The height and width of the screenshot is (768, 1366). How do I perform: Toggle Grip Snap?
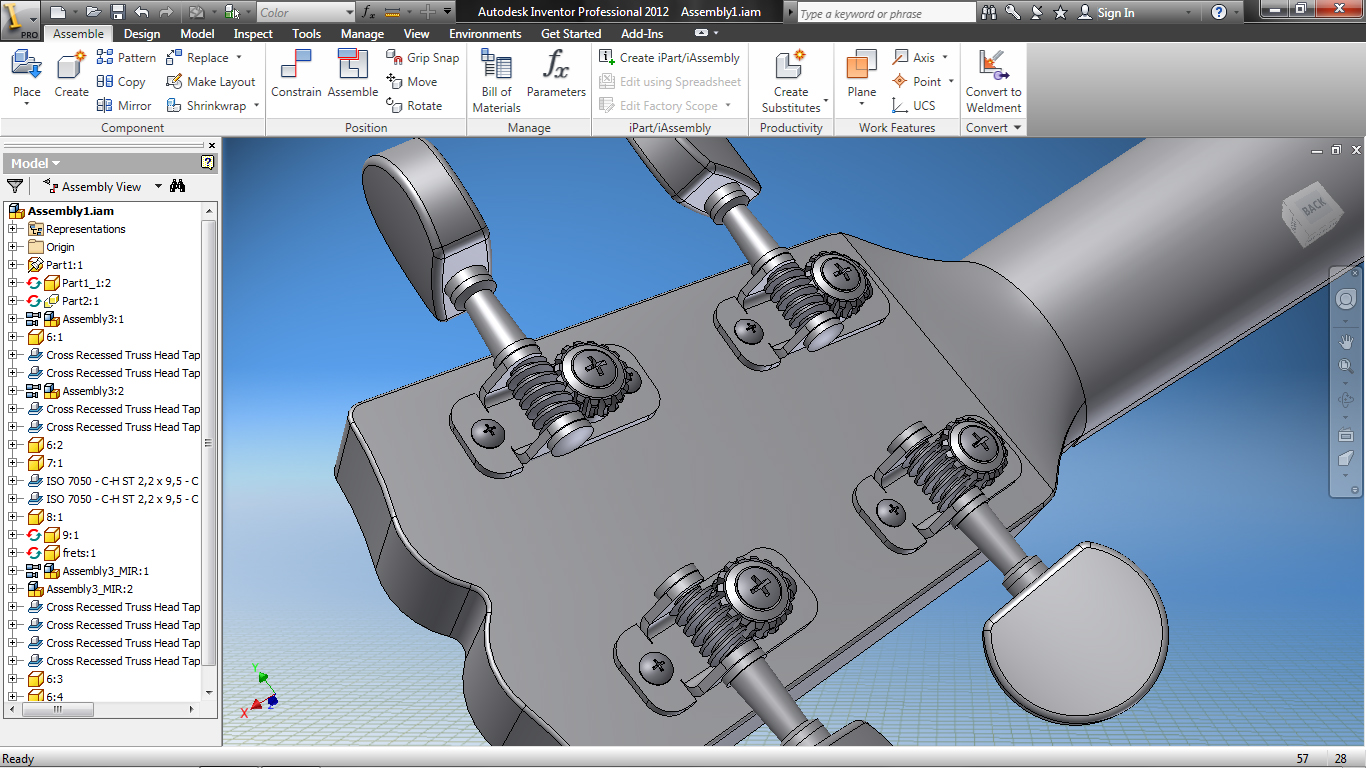pos(423,58)
